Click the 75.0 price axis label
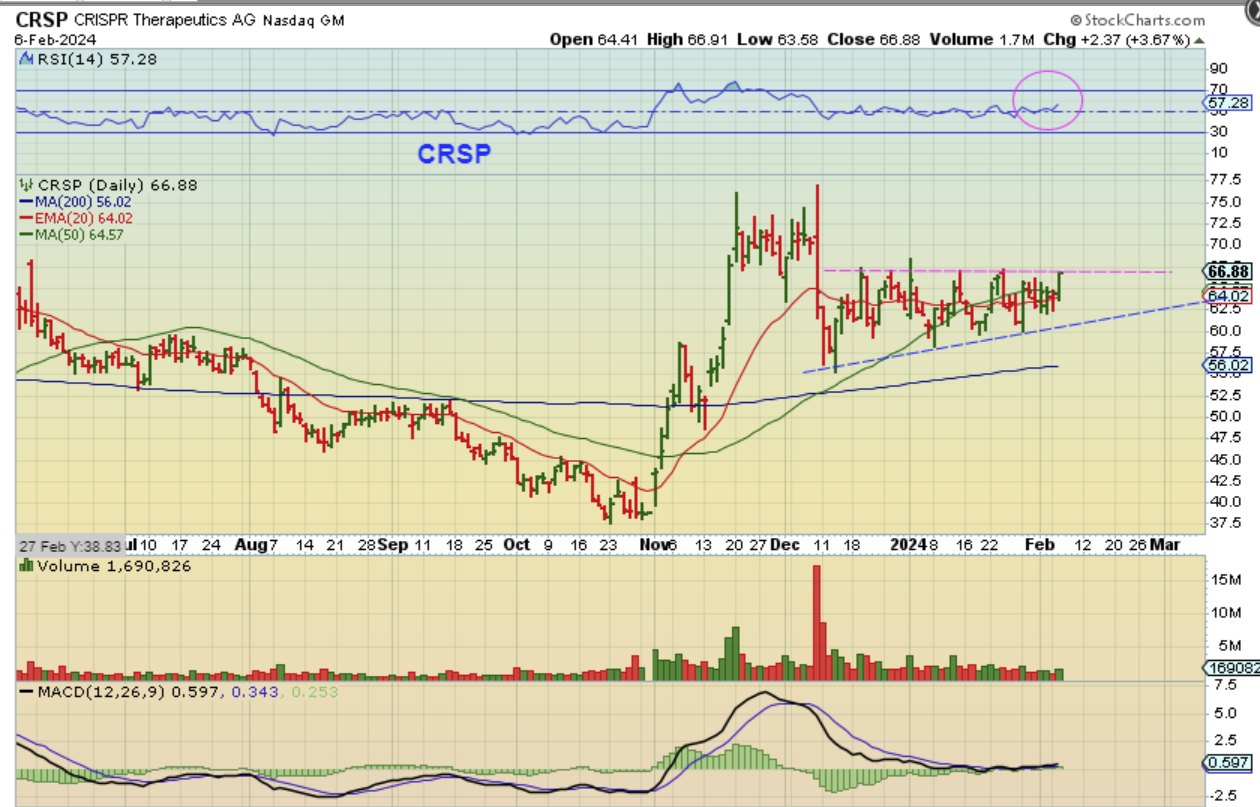 coord(1224,204)
